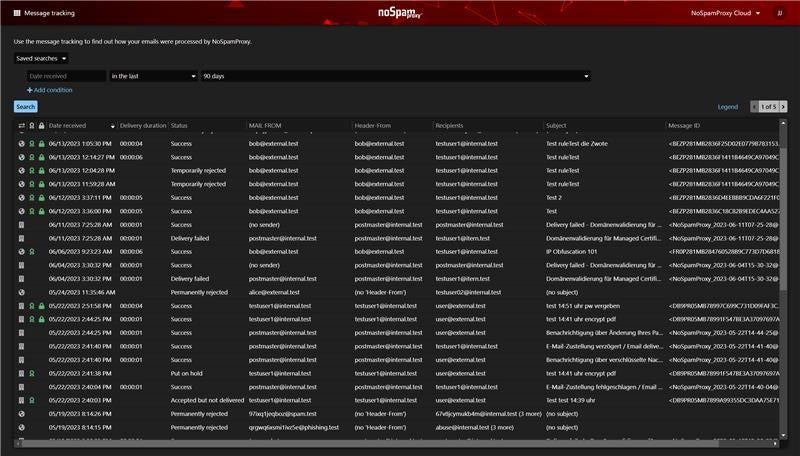The width and height of the screenshot is (800, 456).
Task: Click subject 'test 14:51 uhr pw vergeben'
Action: (583, 306)
